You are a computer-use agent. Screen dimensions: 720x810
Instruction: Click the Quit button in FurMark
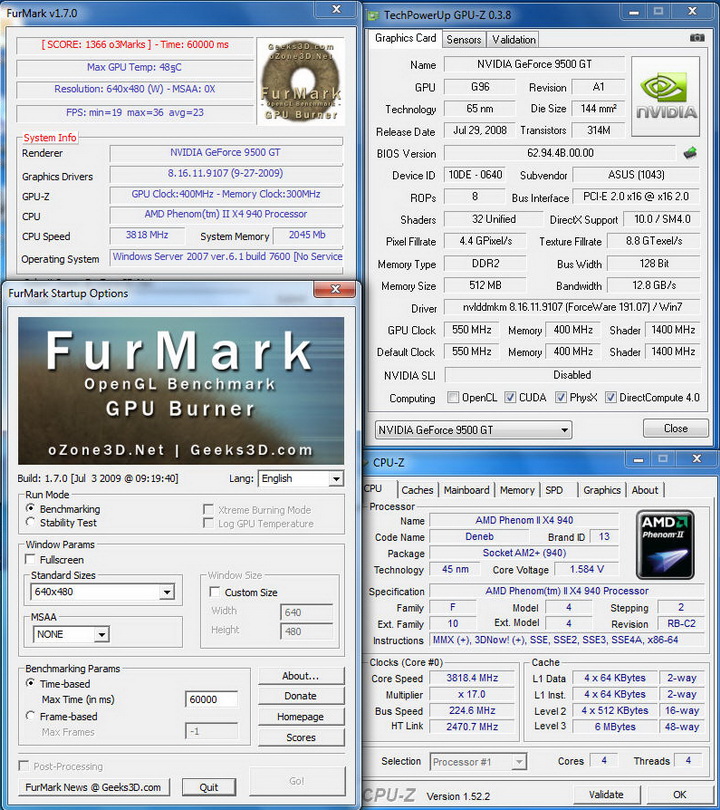(x=209, y=787)
